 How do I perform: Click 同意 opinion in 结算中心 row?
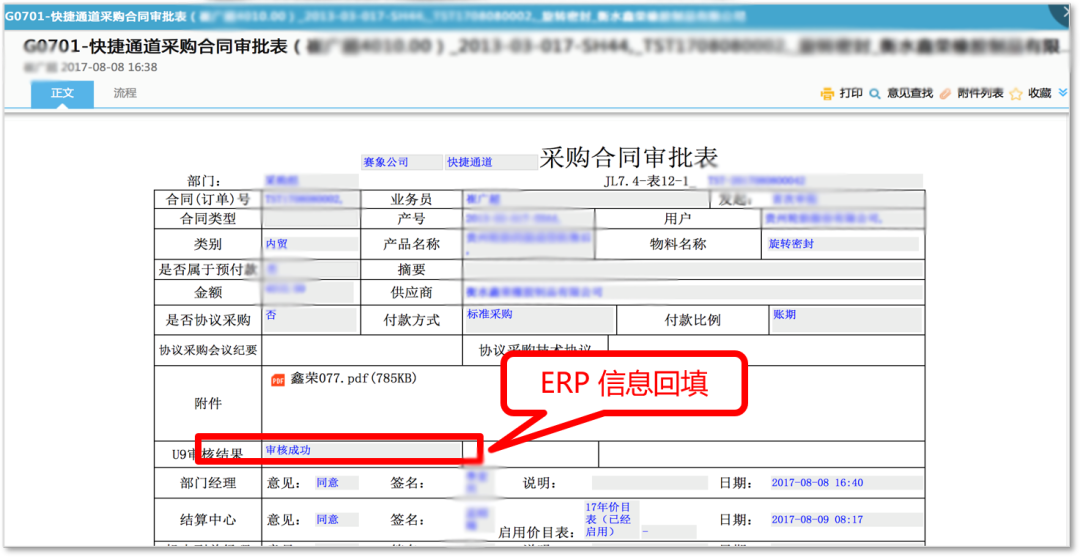point(337,519)
